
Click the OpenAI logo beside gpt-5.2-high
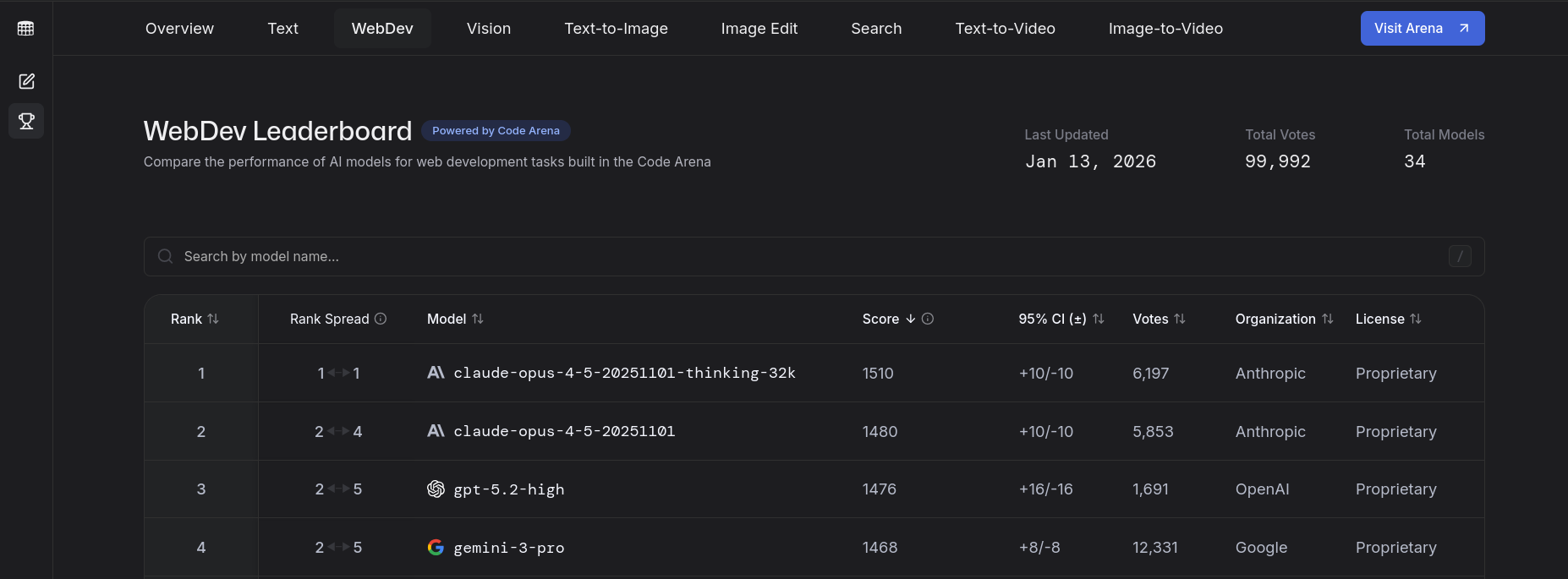436,489
